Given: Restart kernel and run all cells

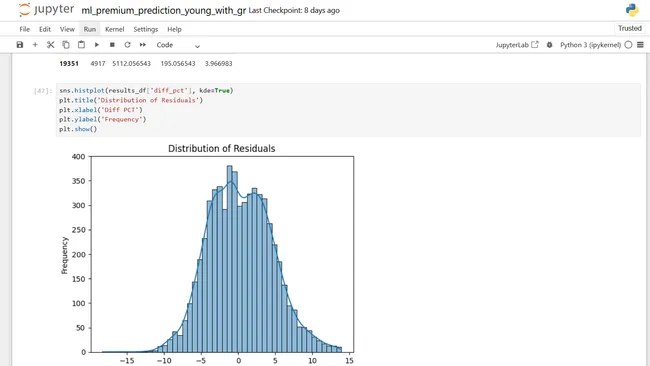Looking at the screenshot, I should coord(143,45).
